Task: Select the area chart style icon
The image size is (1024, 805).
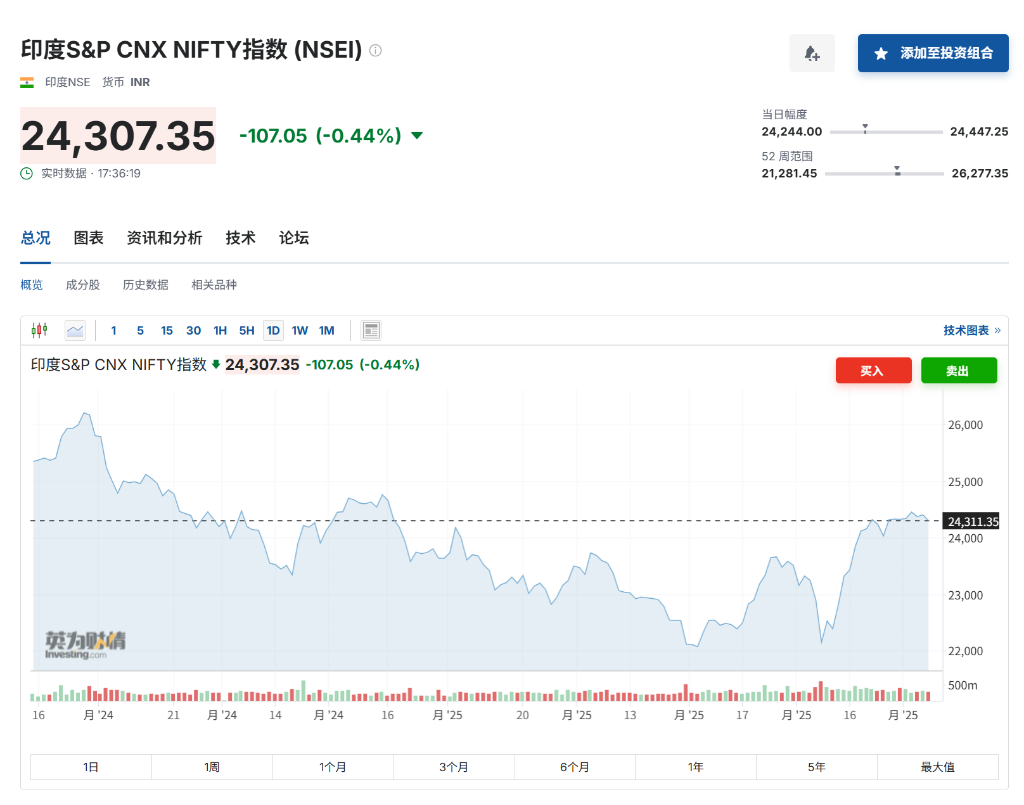Action: 75,330
